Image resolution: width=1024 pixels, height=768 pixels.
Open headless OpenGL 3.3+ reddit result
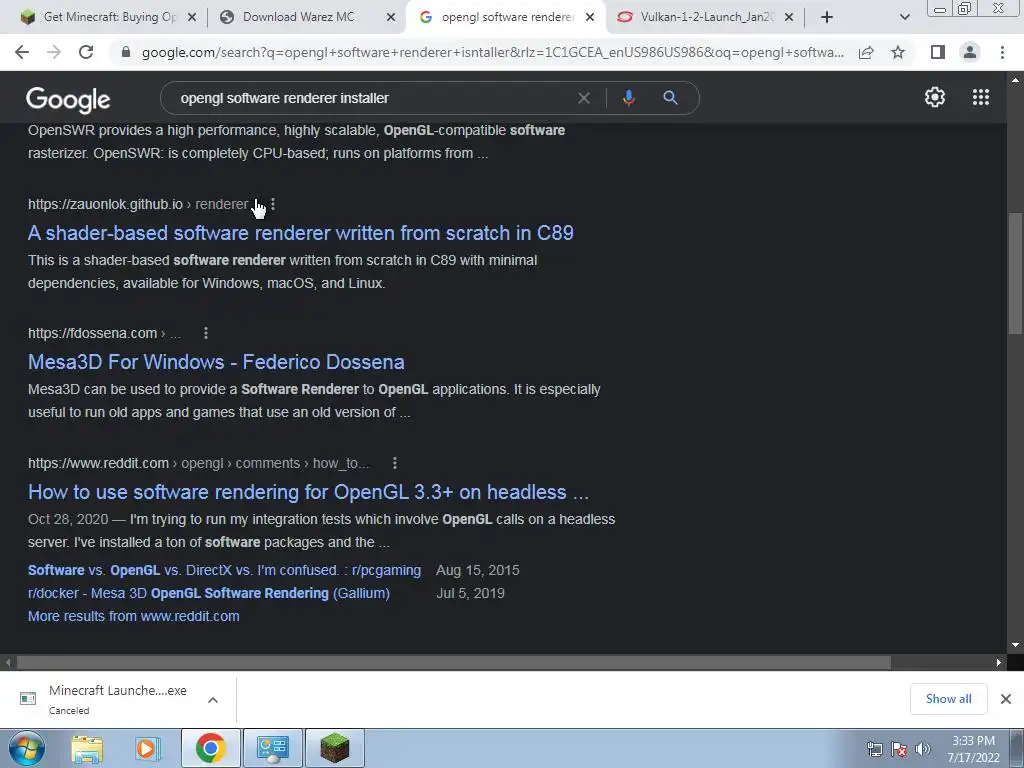point(308,492)
